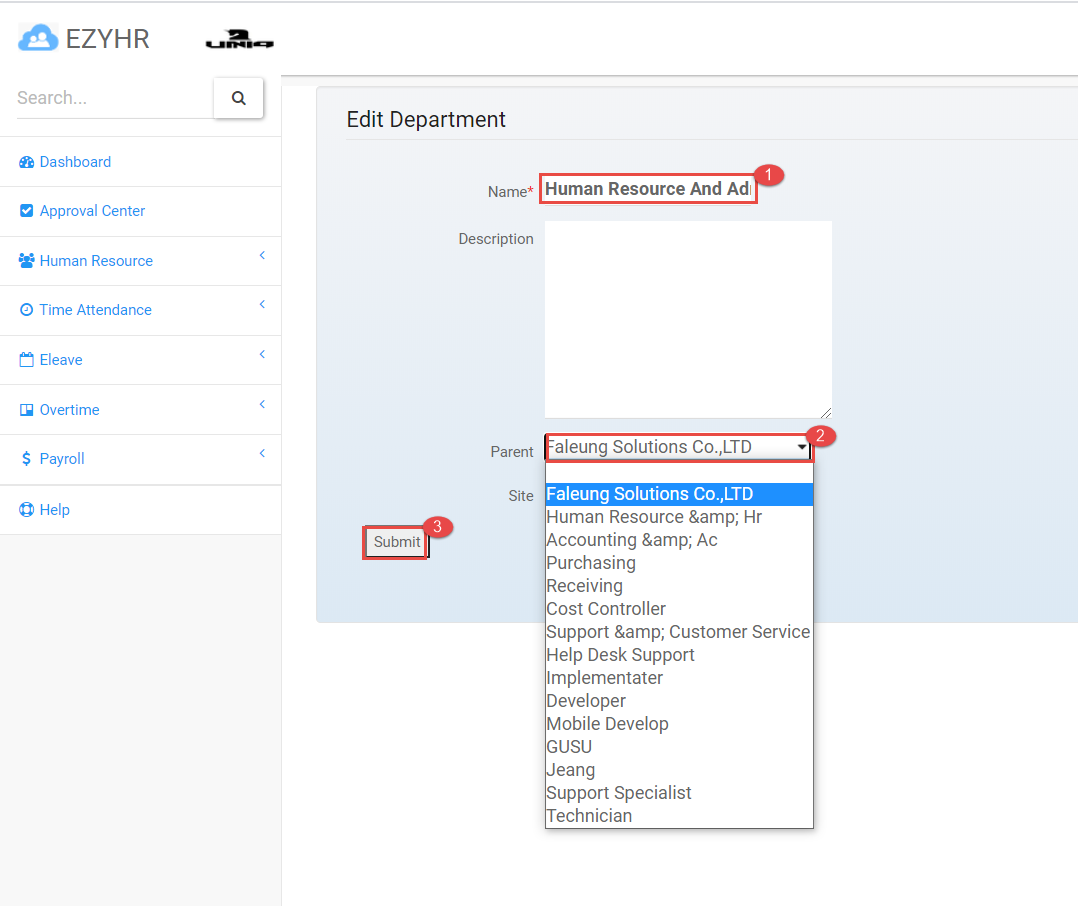1078x906 pixels.
Task: Click inside the Description text area
Action: pos(687,319)
